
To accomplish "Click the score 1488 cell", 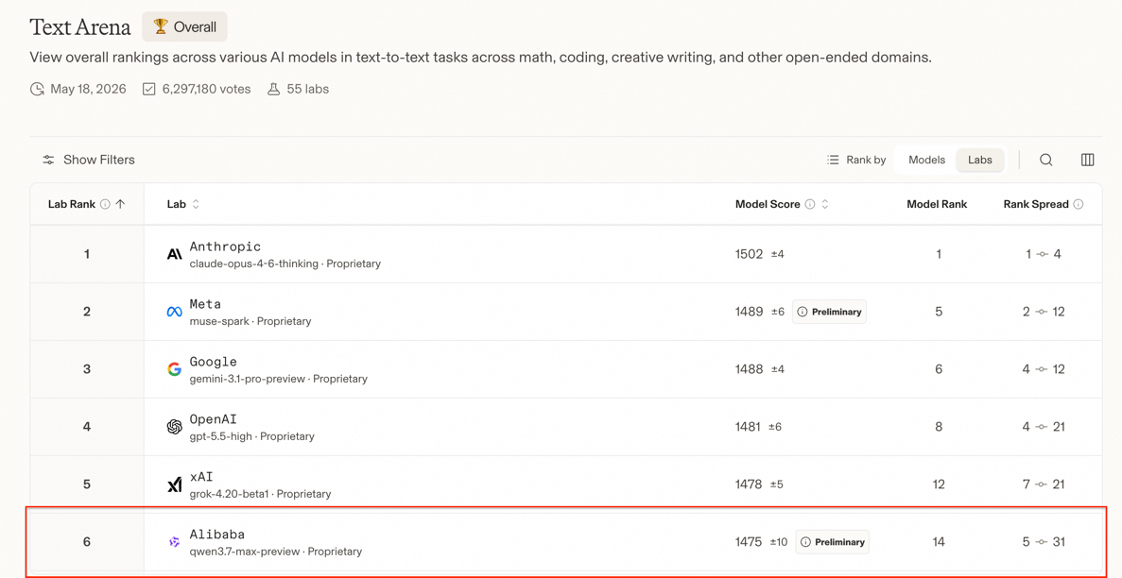I will 749,369.
